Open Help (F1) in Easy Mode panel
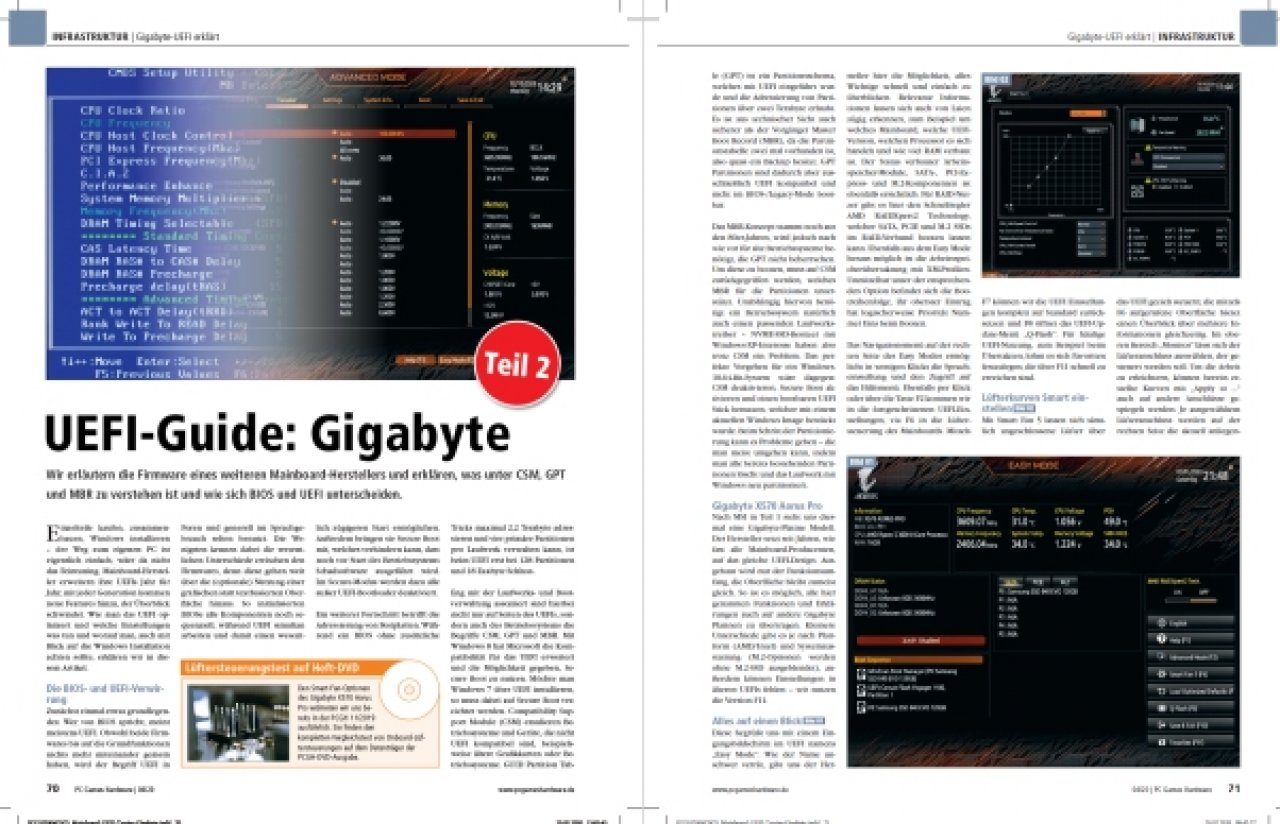 (1191, 640)
